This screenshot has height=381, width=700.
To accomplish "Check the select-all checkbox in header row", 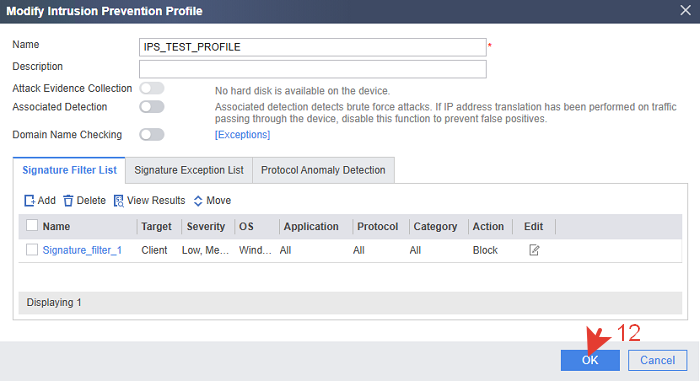I will (x=32, y=225).
